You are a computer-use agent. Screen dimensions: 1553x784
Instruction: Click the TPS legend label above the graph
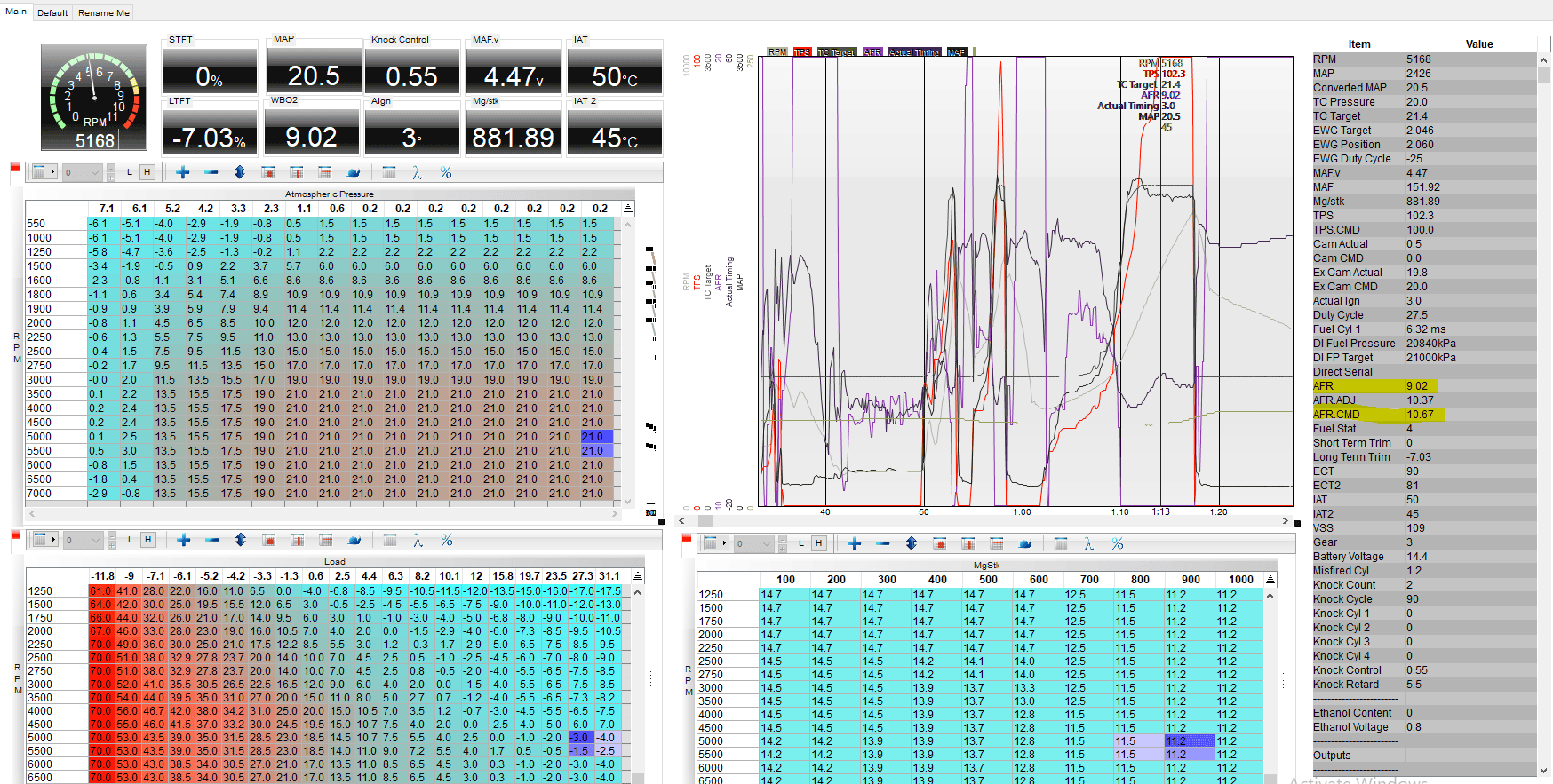(x=802, y=52)
